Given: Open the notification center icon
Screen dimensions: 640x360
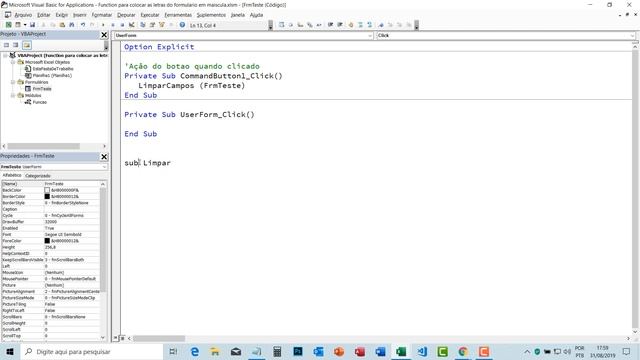Looking at the screenshot, I should point(627,351).
